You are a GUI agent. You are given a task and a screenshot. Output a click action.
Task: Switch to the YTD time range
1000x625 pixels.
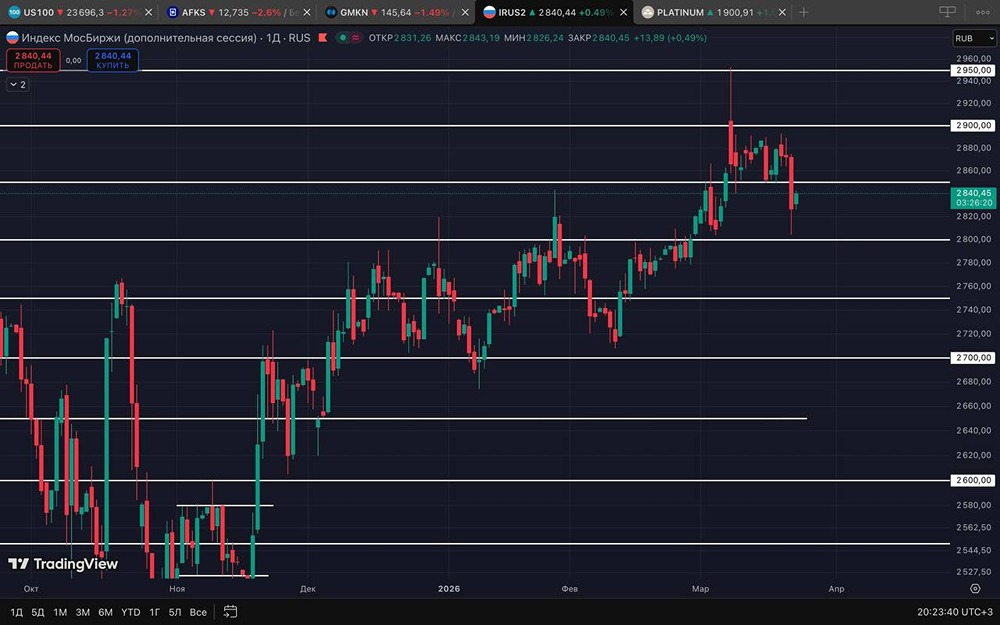tap(129, 611)
